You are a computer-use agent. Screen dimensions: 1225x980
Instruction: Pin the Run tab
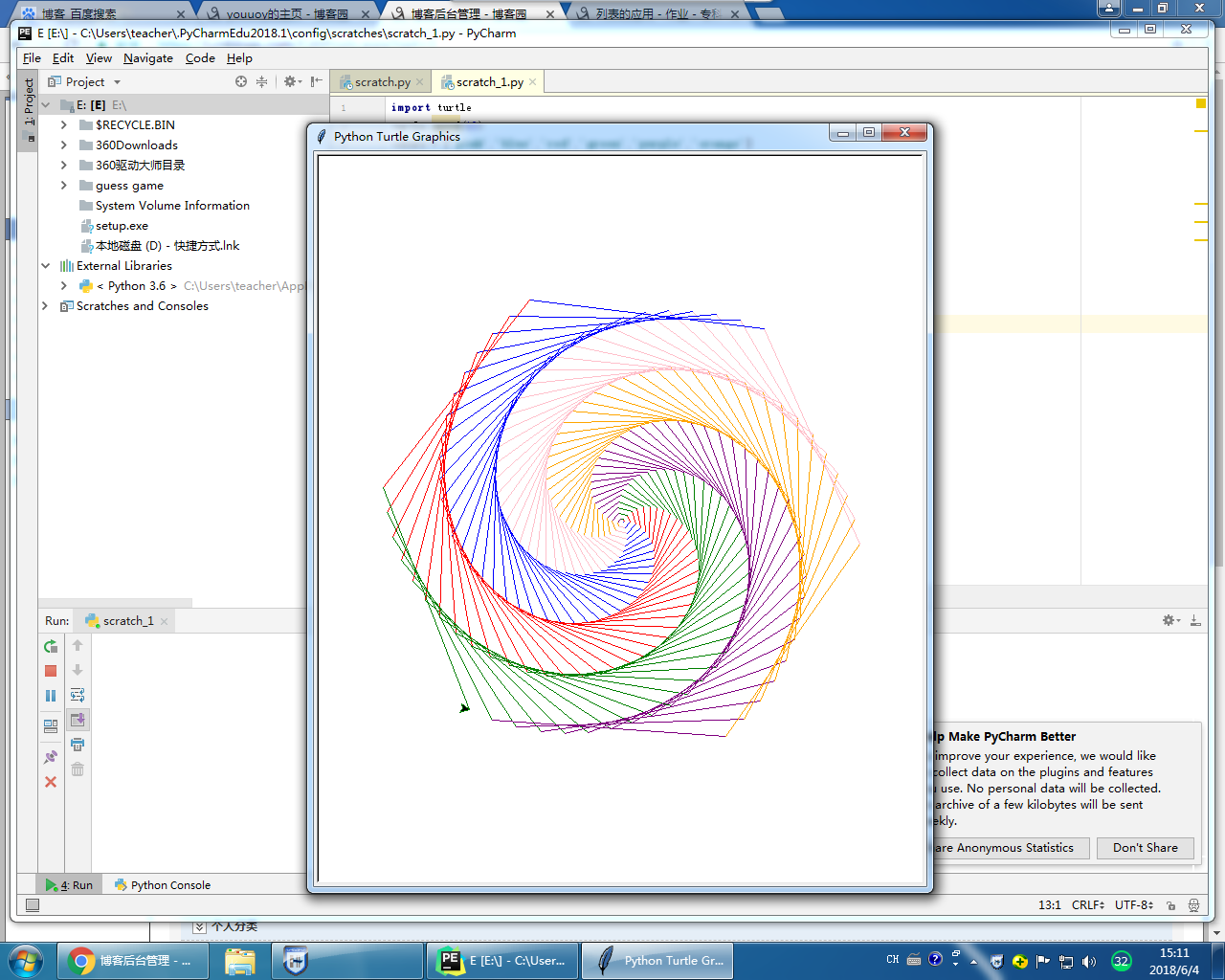(51, 757)
